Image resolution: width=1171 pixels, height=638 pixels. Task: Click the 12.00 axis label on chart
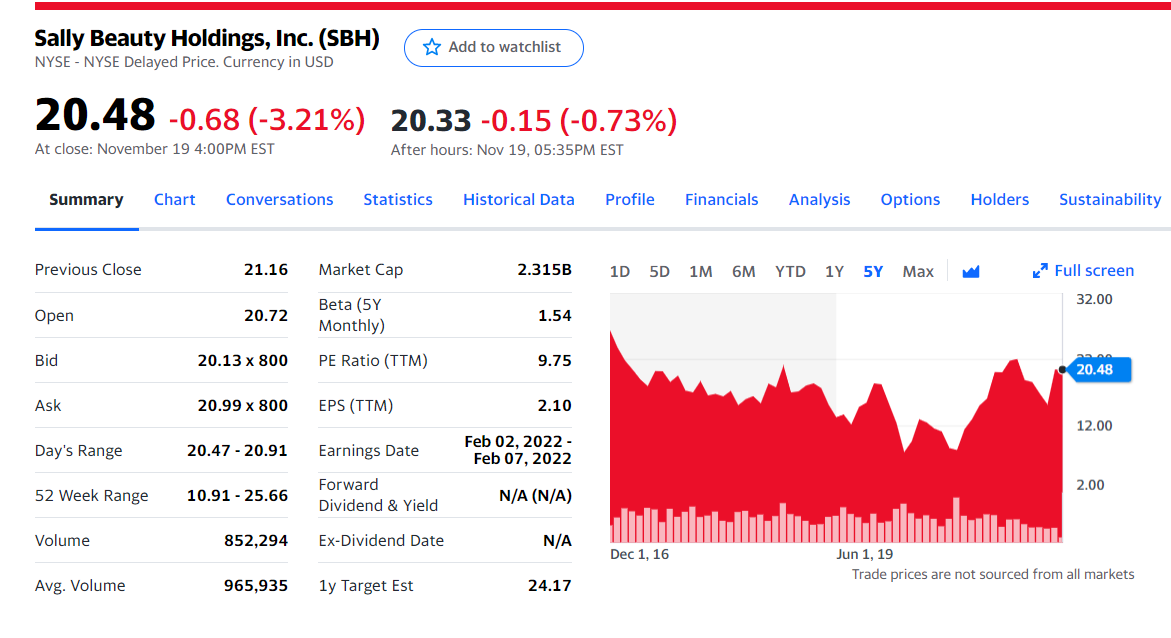coord(1094,426)
